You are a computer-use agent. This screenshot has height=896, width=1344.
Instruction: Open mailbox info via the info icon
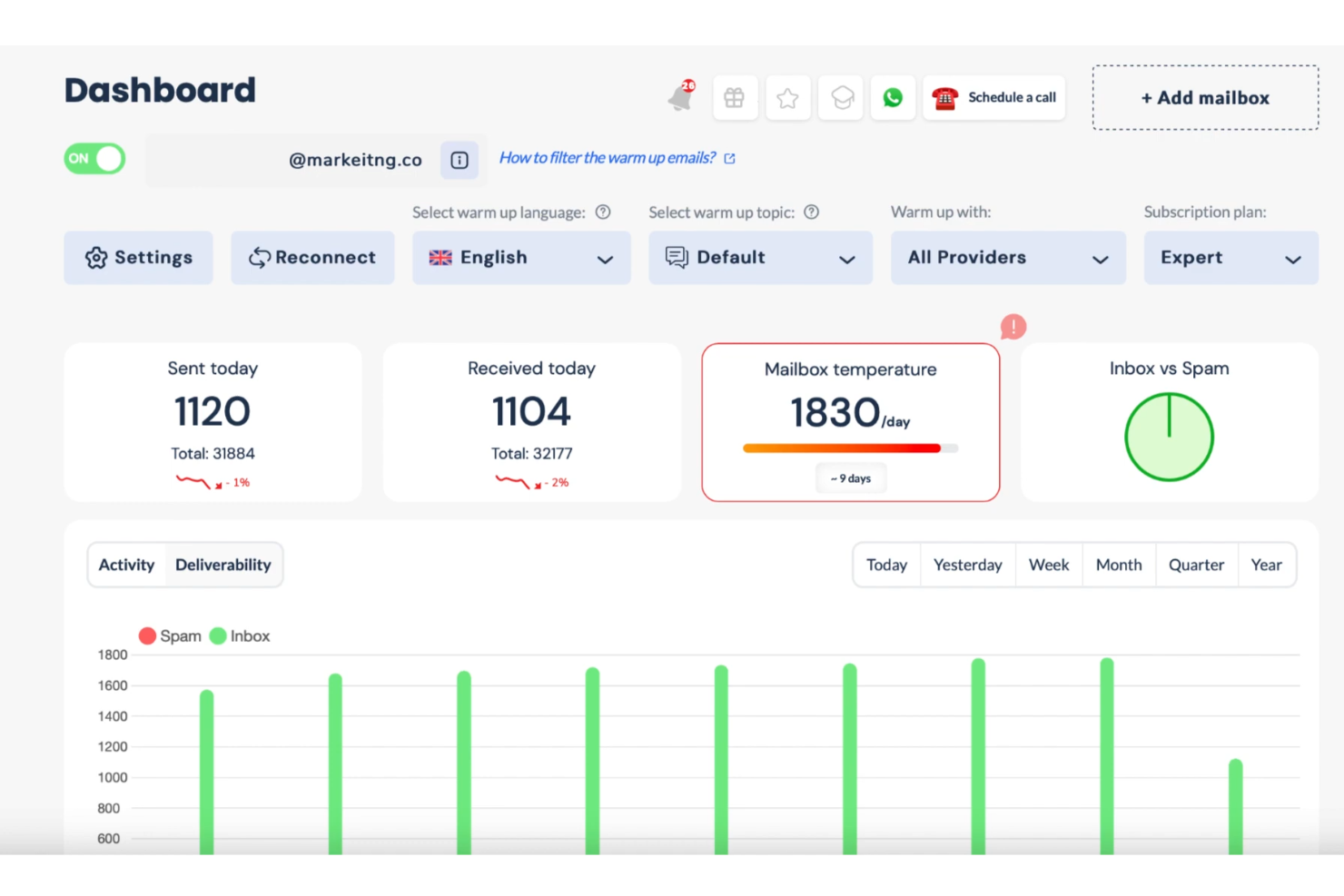point(460,160)
